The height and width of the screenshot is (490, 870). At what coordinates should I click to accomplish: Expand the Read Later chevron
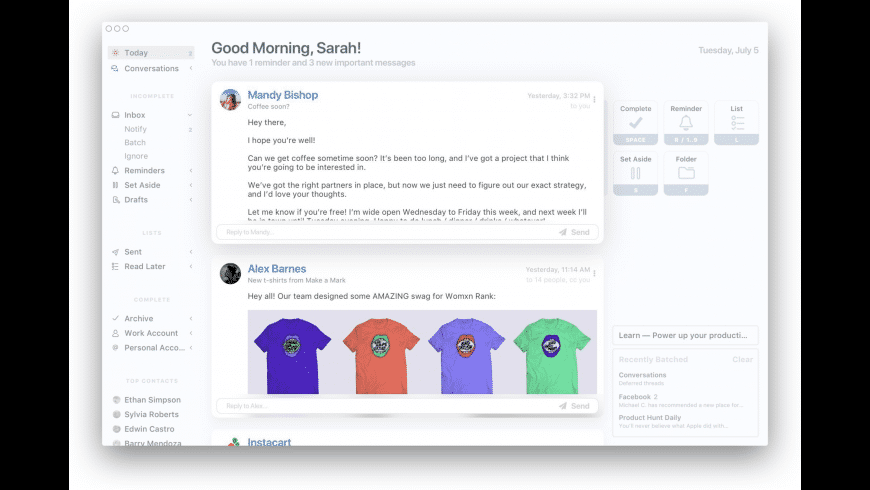pyautogui.click(x=191, y=266)
